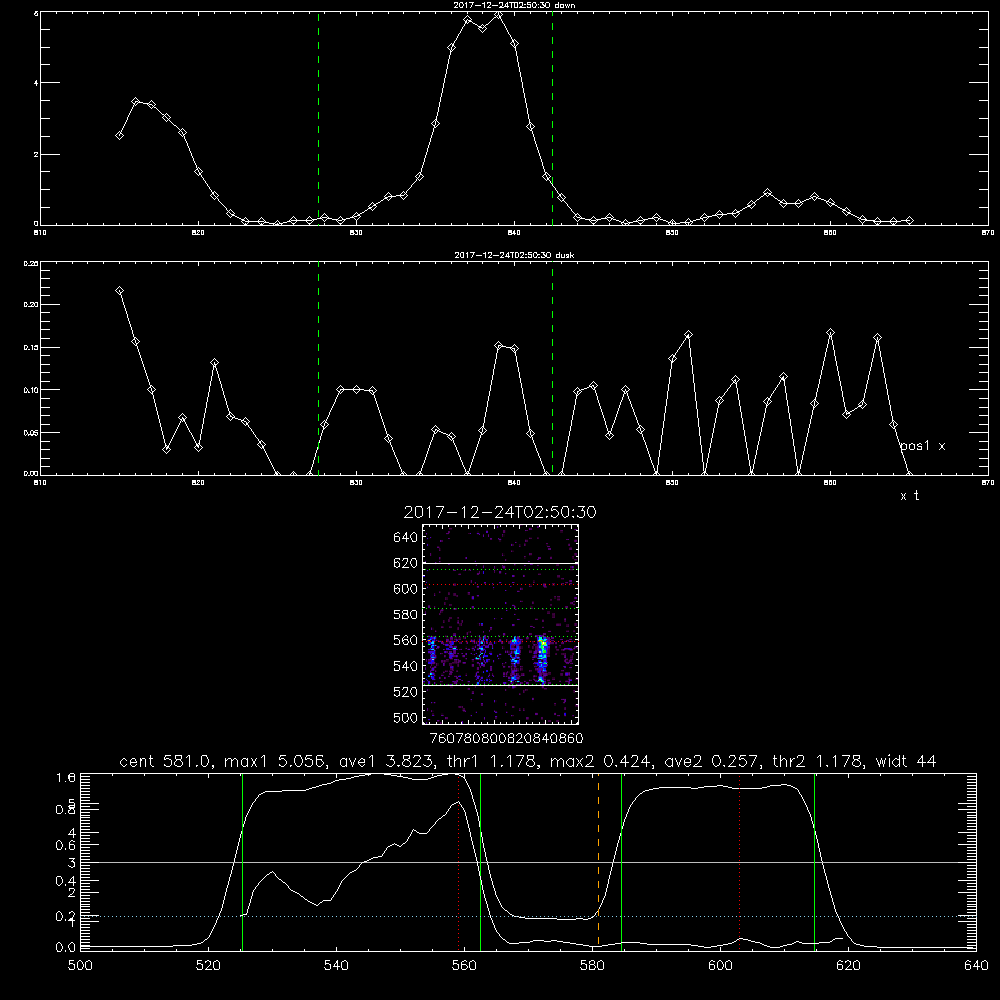Click the first diamond marker of dusk curve
This screenshot has height=1000, width=1000.
coord(119,291)
